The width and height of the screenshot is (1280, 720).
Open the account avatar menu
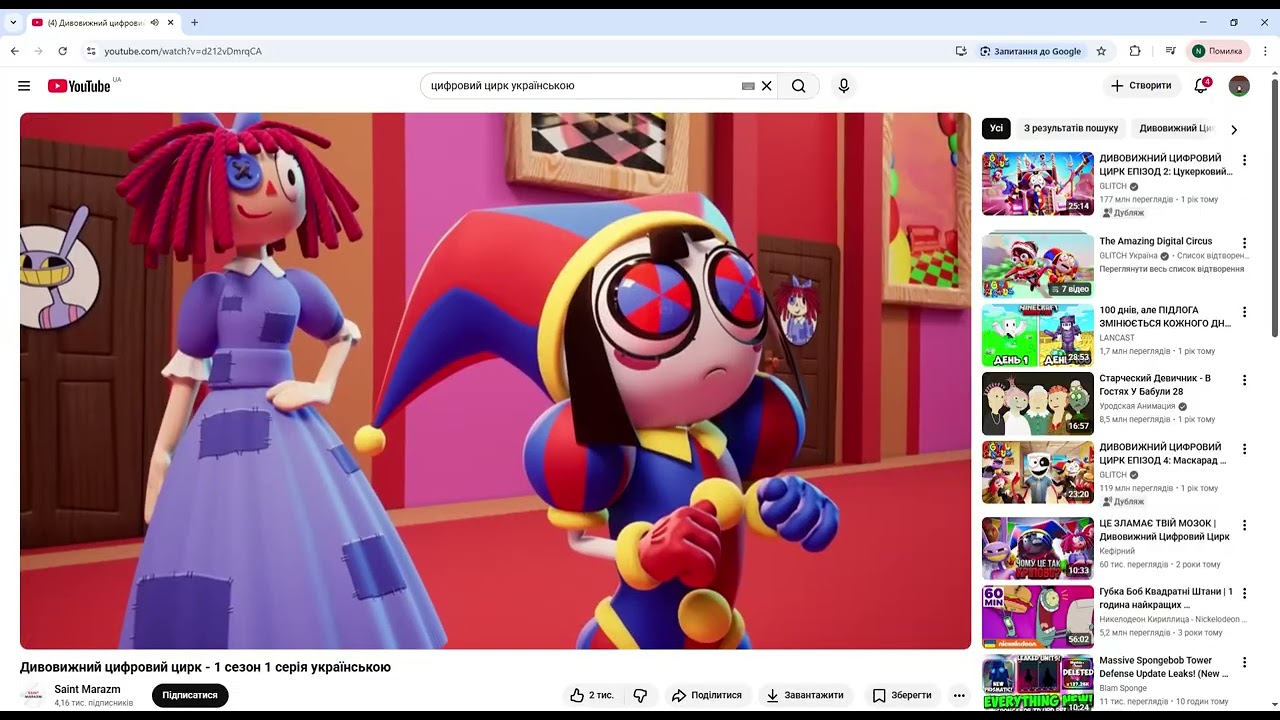(x=1239, y=86)
